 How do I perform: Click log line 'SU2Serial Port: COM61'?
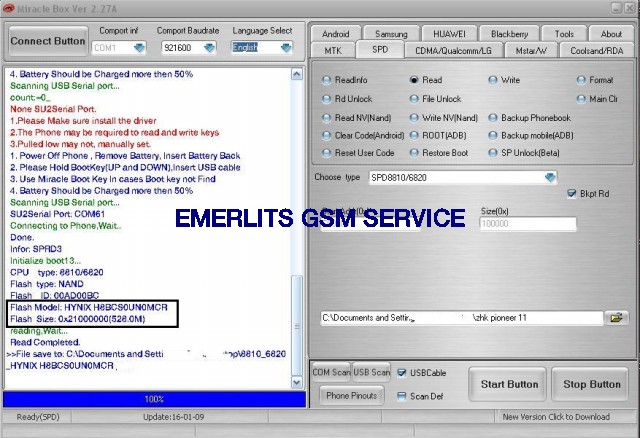point(57,214)
